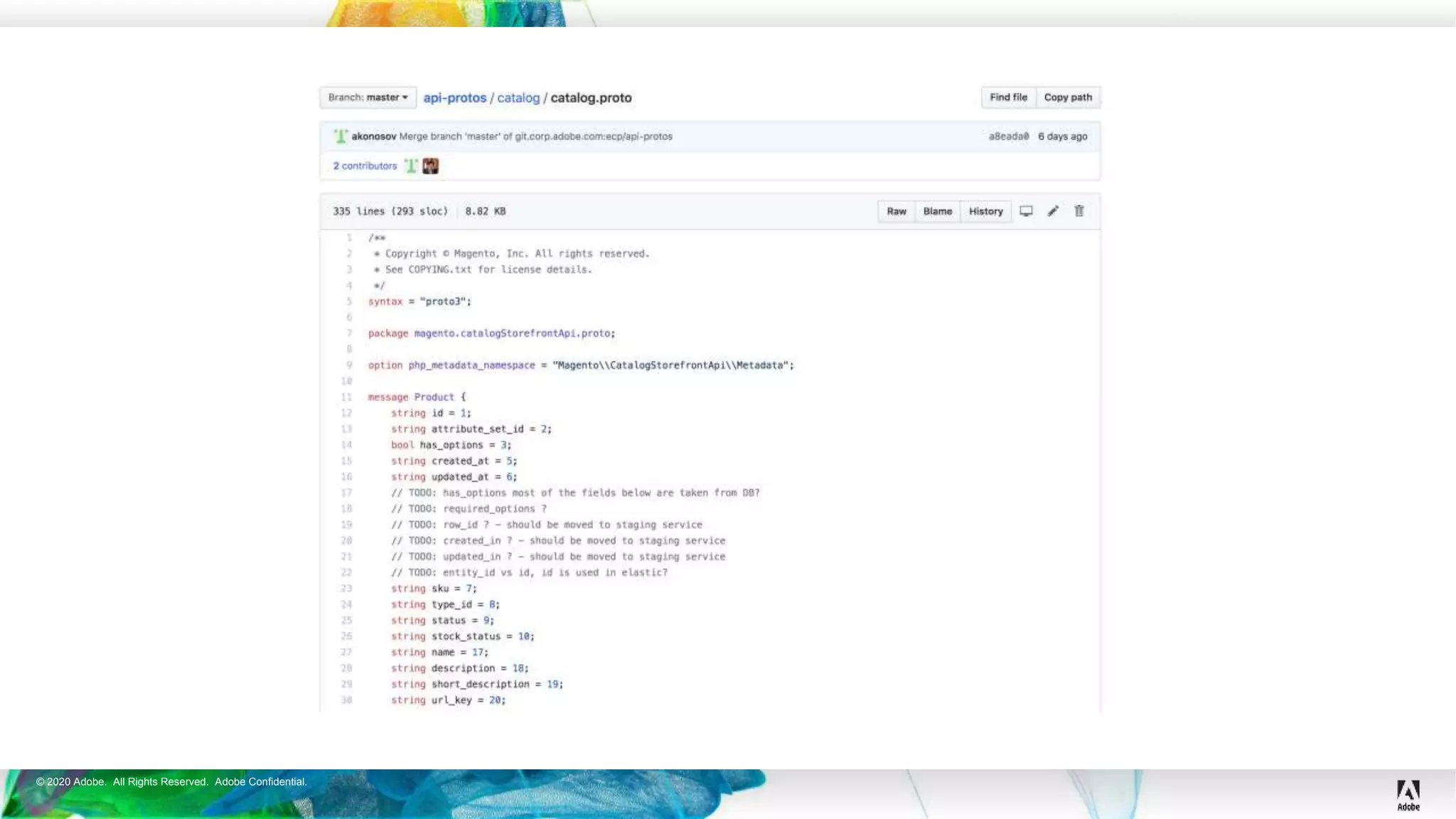The image size is (1456, 819).
Task: Click the first contributor's green avatar
Action: tap(411, 166)
